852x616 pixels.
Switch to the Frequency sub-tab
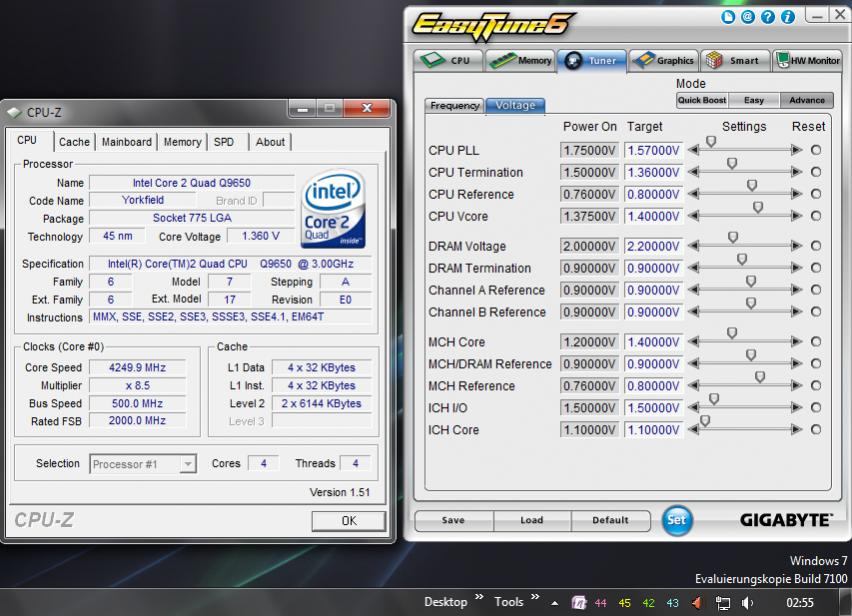454,105
